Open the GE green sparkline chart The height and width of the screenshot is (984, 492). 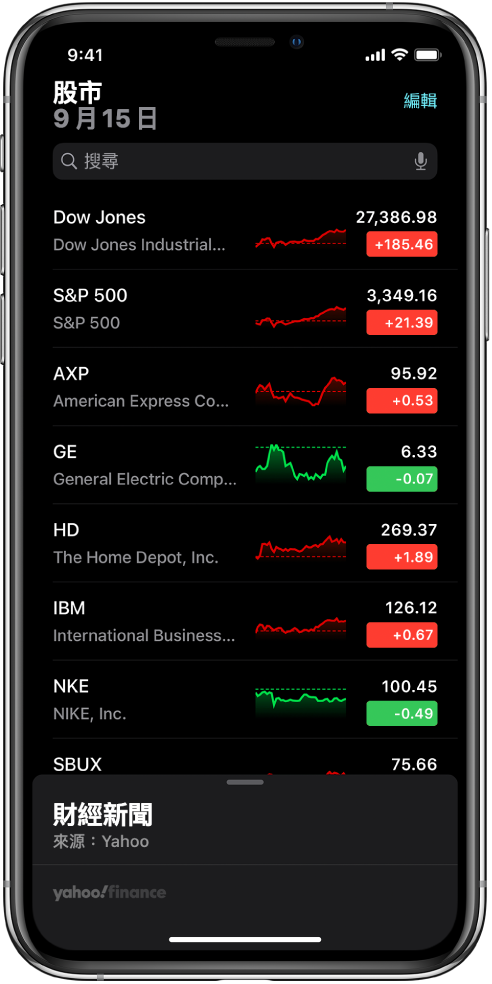pyautogui.click(x=301, y=464)
